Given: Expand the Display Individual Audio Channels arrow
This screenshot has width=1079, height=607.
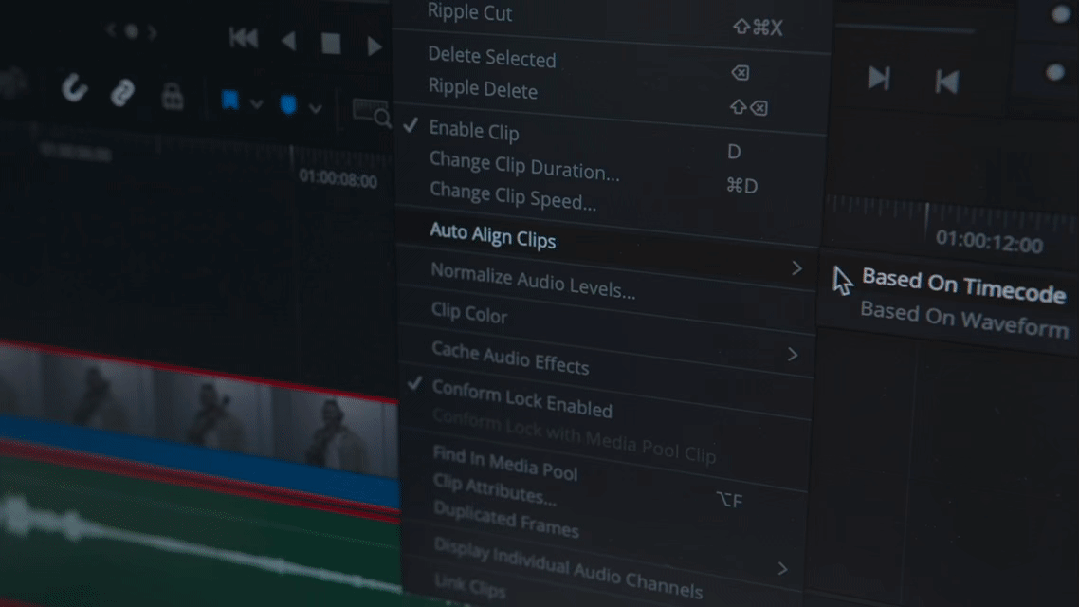Looking at the screenshot, I should (x=782, y=568).
